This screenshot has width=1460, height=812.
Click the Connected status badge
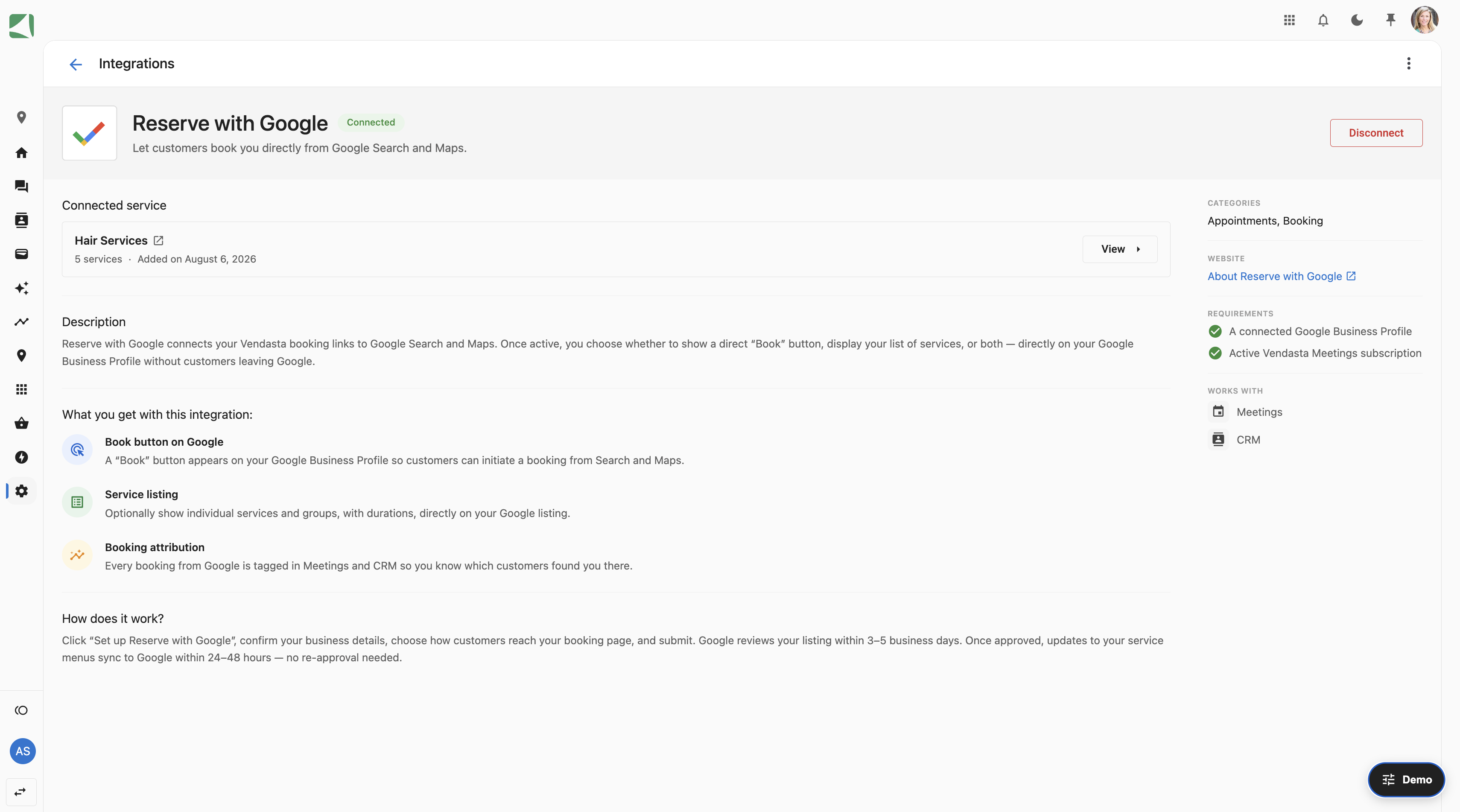coord(371,123)
